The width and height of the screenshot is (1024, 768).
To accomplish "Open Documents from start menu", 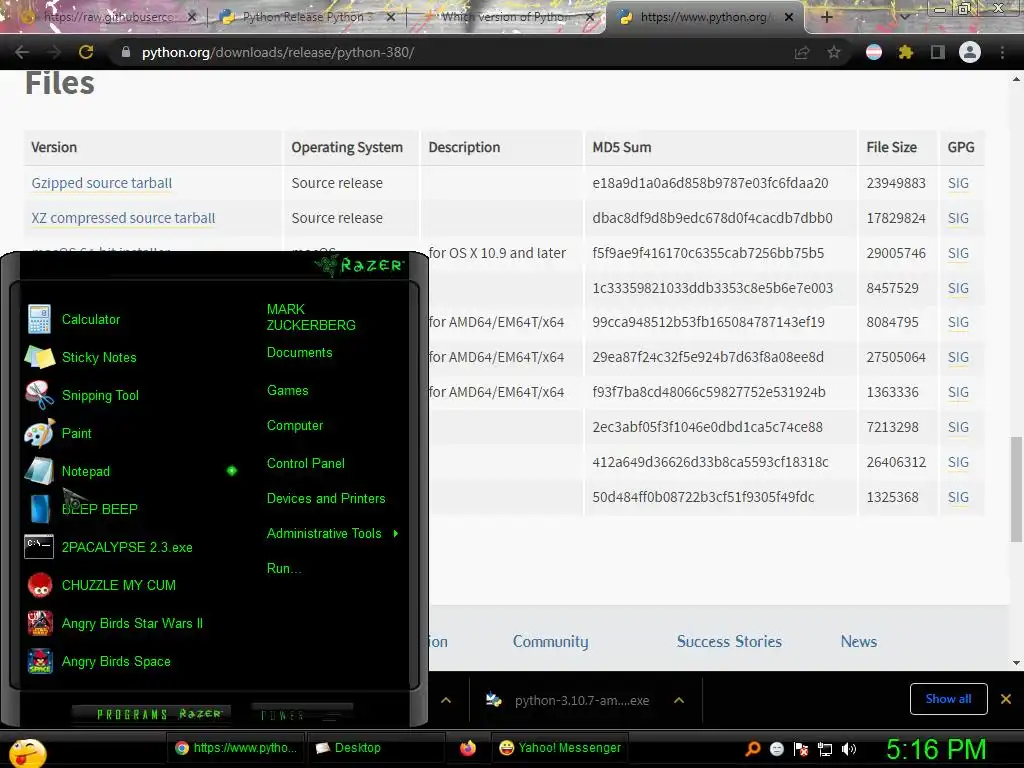I will (x=300, y=353).
